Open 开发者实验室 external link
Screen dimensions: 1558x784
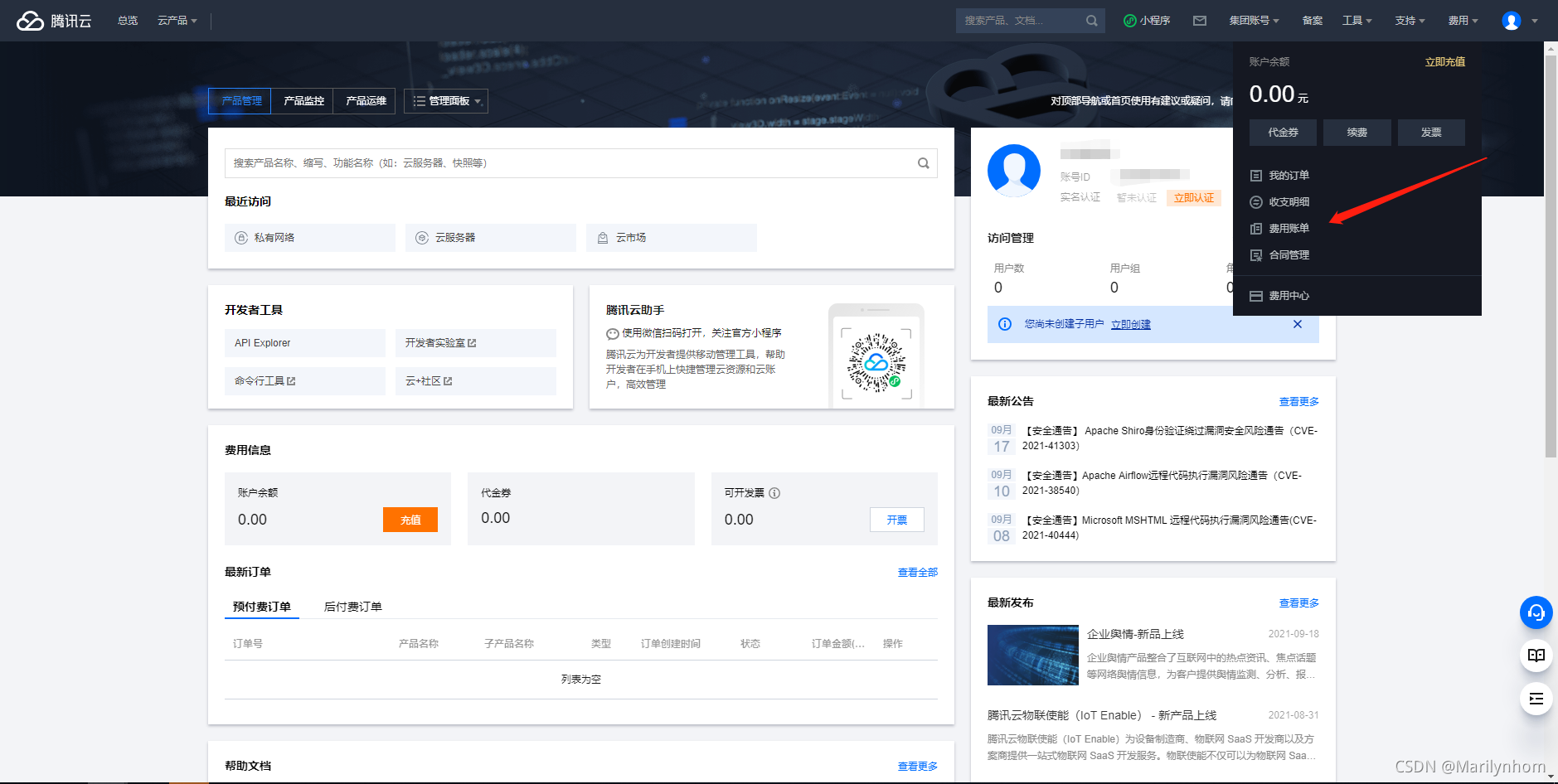click(x=476, y=343)
